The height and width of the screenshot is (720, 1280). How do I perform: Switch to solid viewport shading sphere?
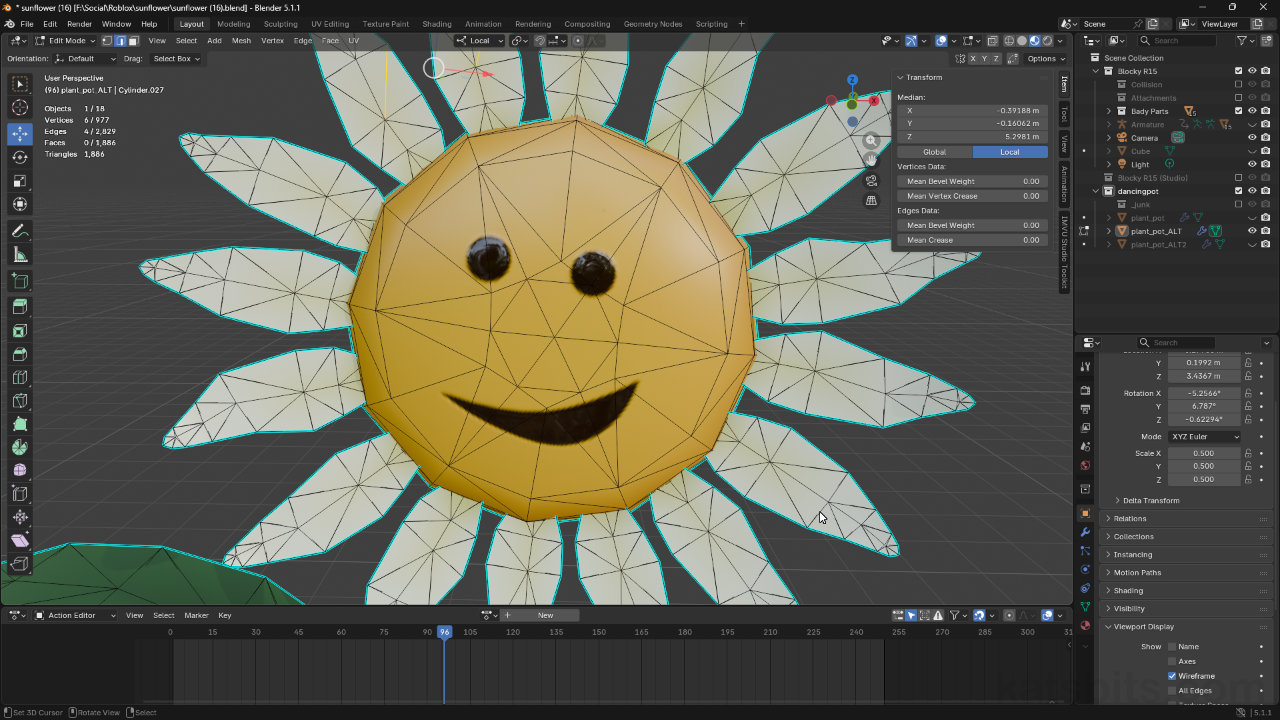point(1021,41)
